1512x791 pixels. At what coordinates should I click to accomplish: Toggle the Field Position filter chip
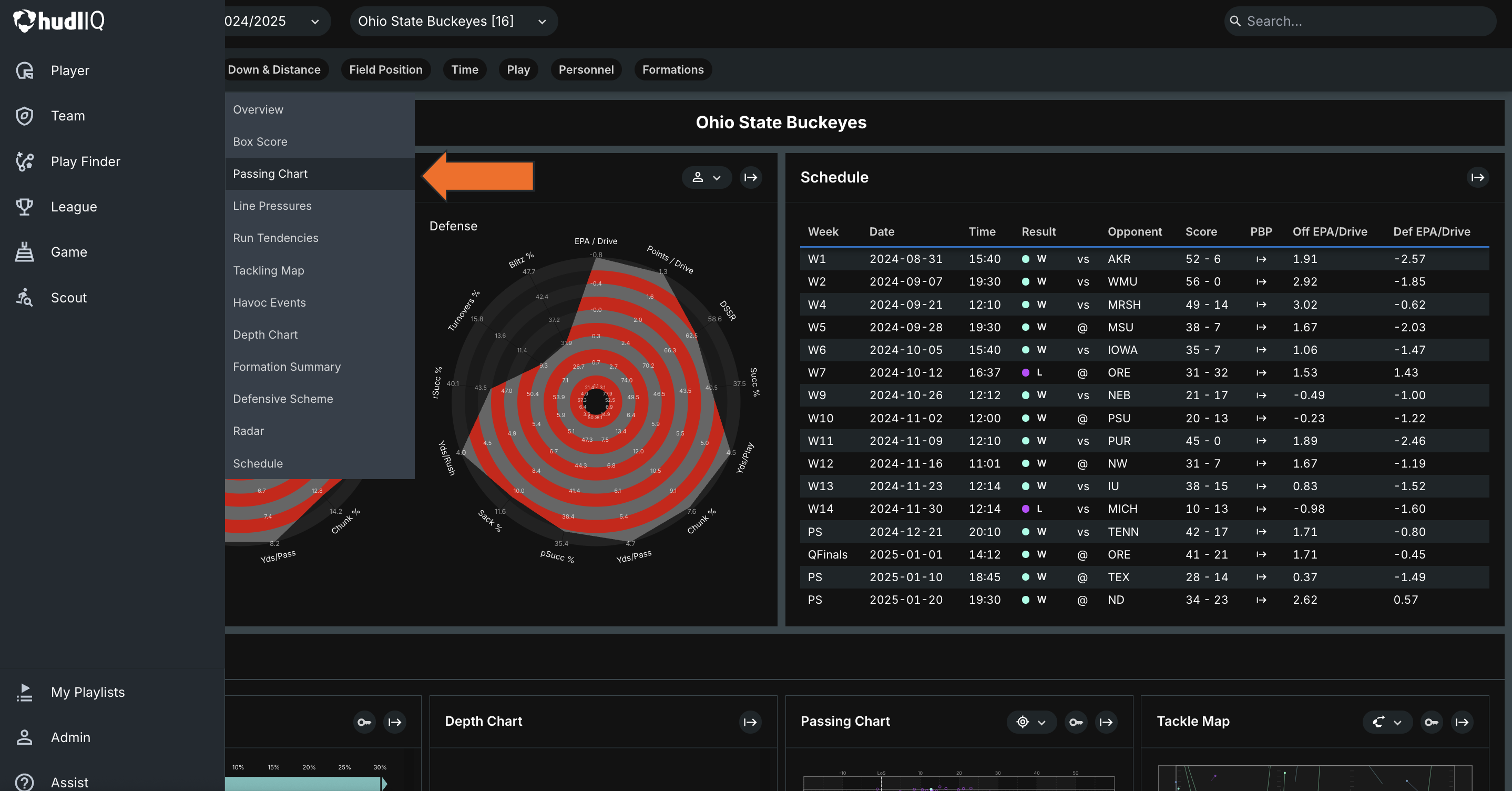(386, 69)
